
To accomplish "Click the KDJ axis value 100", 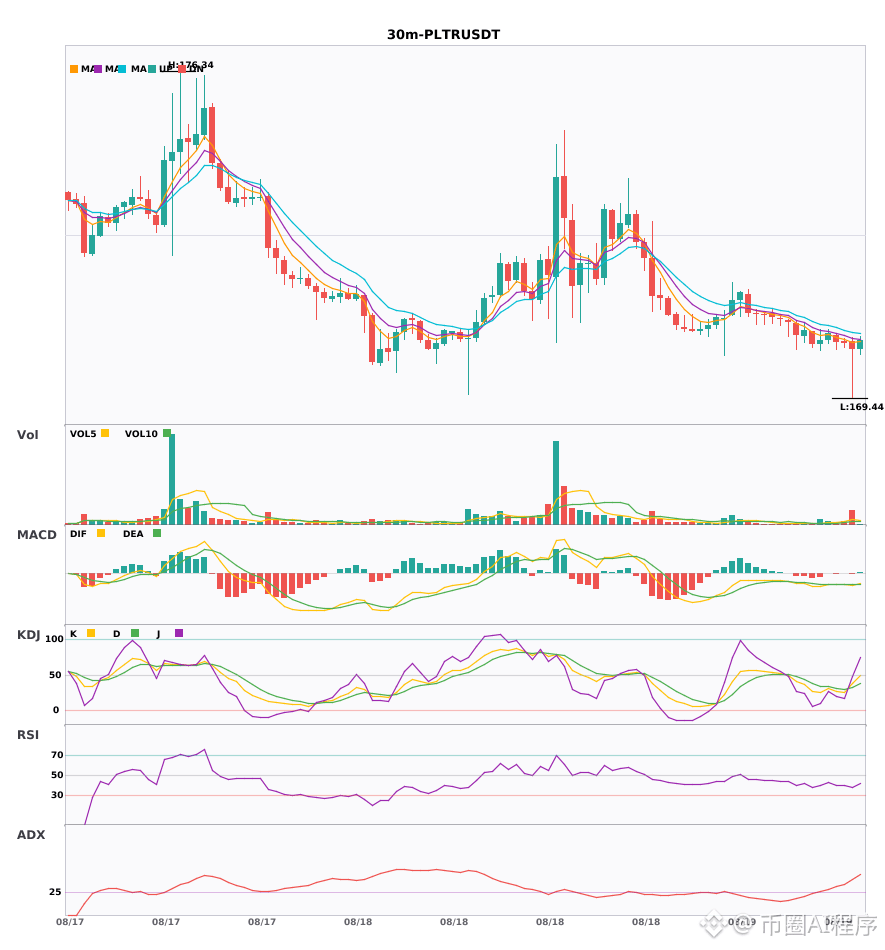I will [54, 639].
